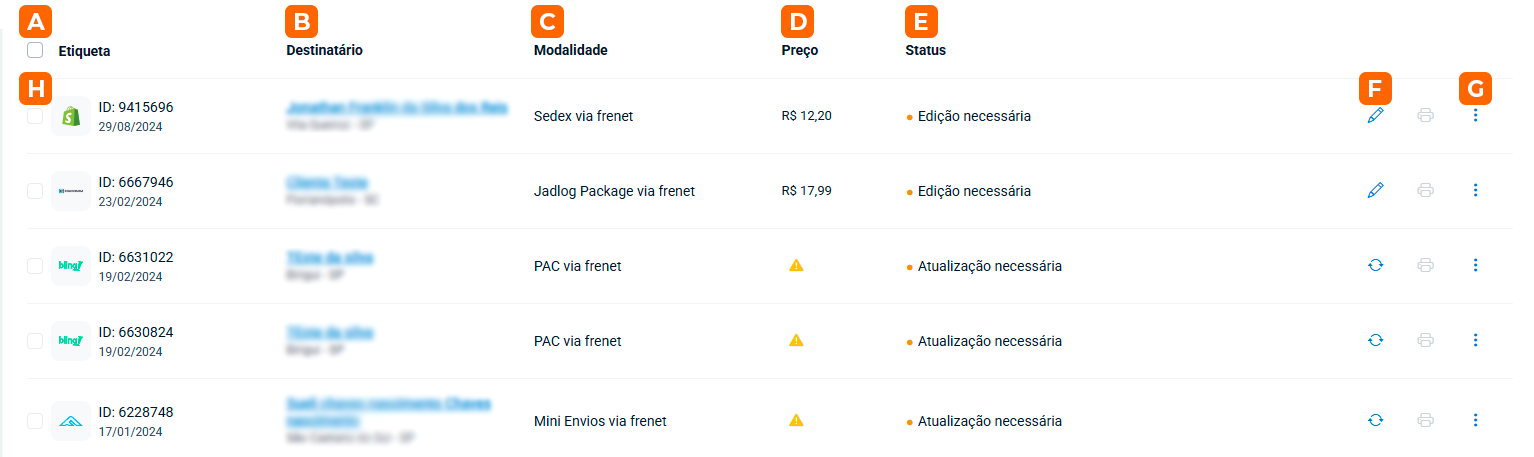Open the three-dot menu for ID 6667946

[x=1476, y=190]
